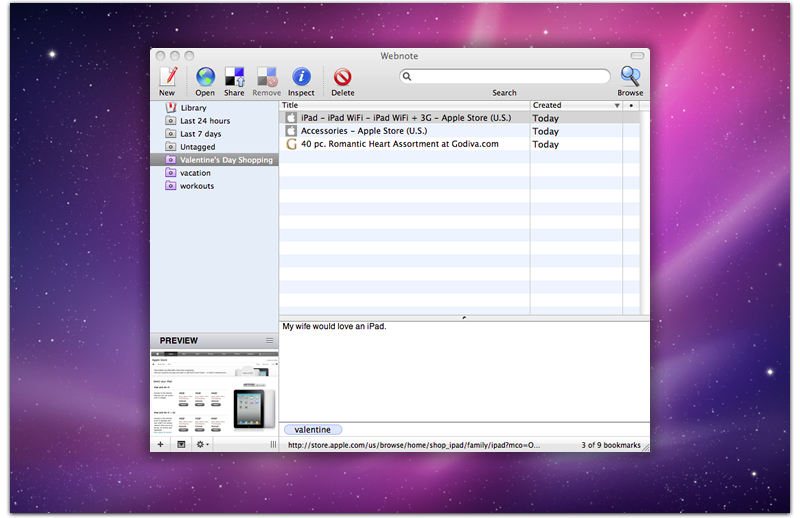Screen dimensions: 800x518
Task: Click the valentine tag token
Action: point(312,430)
